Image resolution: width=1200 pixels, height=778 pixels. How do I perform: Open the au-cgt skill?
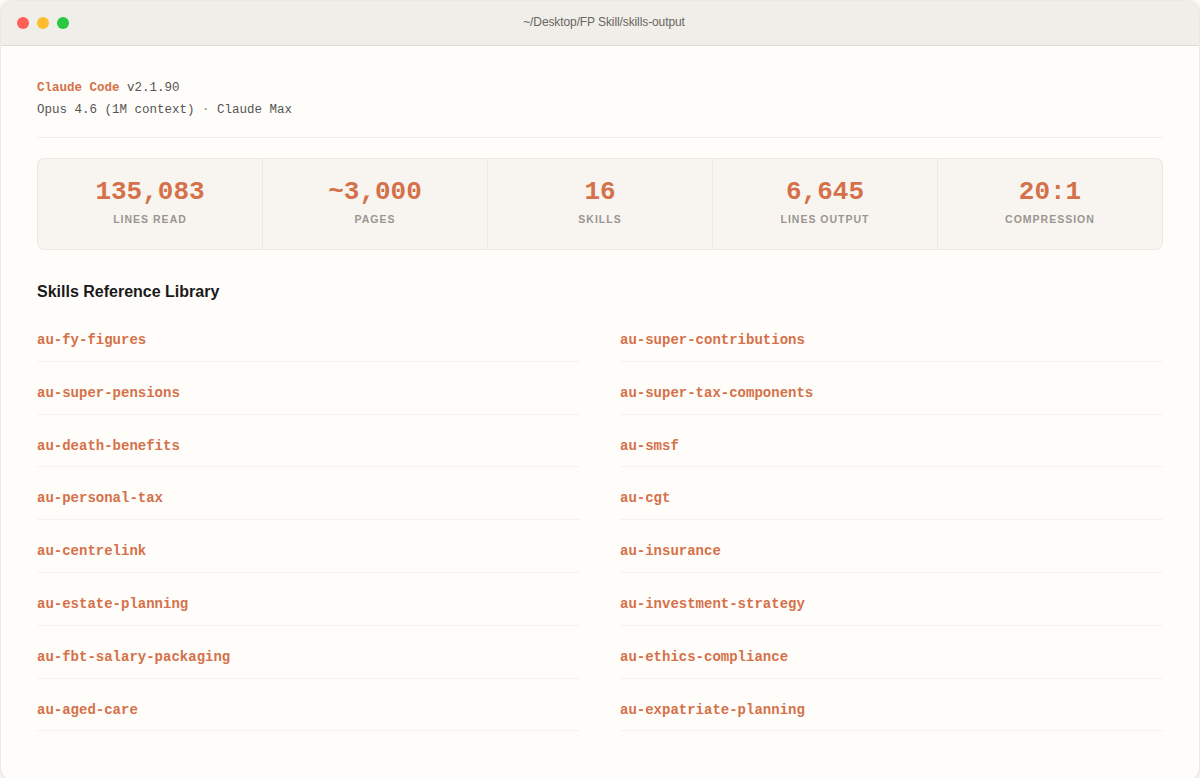[645, 498]
